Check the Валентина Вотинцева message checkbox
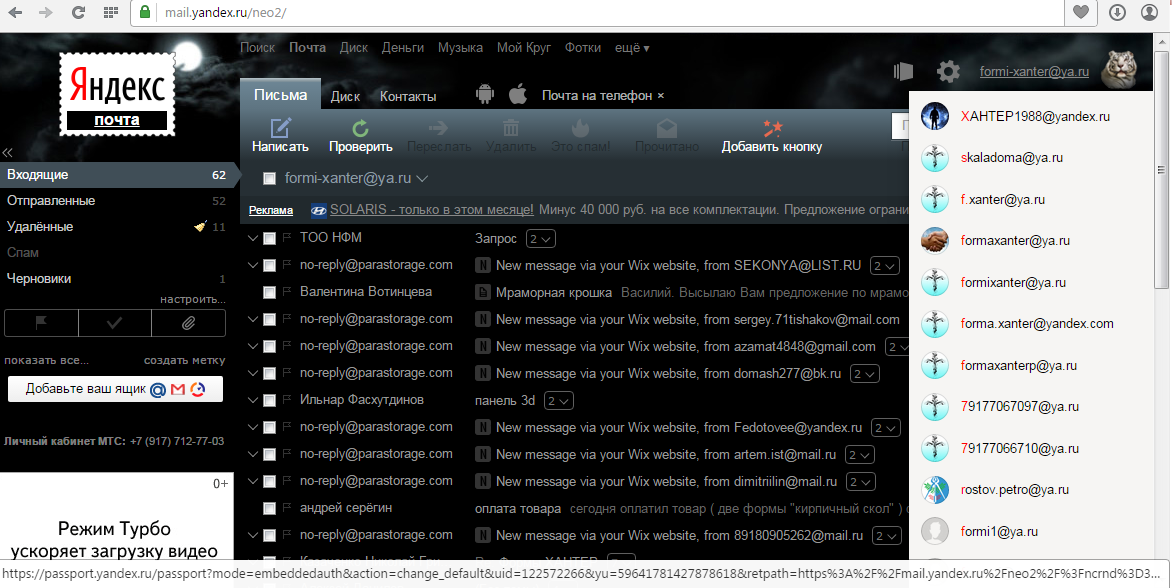Image resolution: width=1172 pixels, height=588 pixels. [269, 292]
